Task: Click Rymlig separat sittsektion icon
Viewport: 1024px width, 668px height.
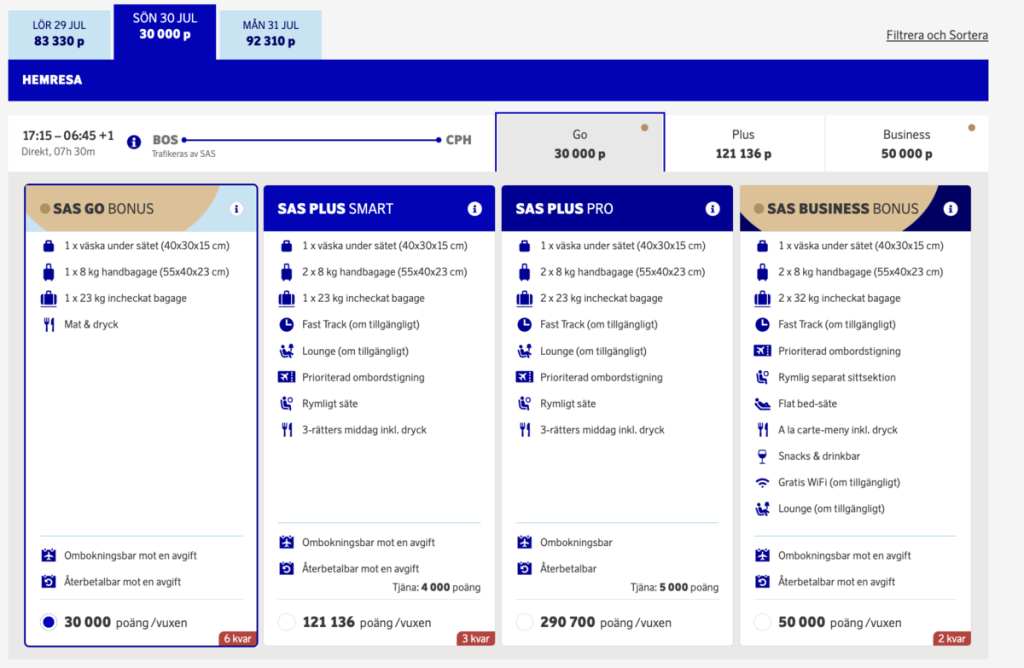Action: pos(762,377)
